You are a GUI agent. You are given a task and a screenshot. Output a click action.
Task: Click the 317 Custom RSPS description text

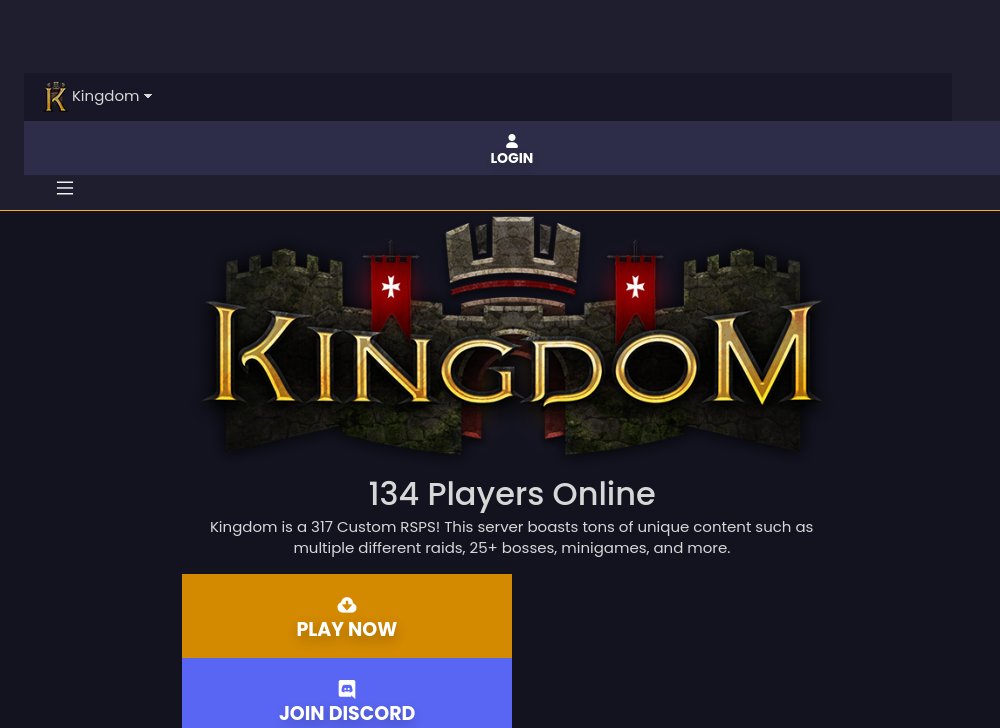coord(511,537)
